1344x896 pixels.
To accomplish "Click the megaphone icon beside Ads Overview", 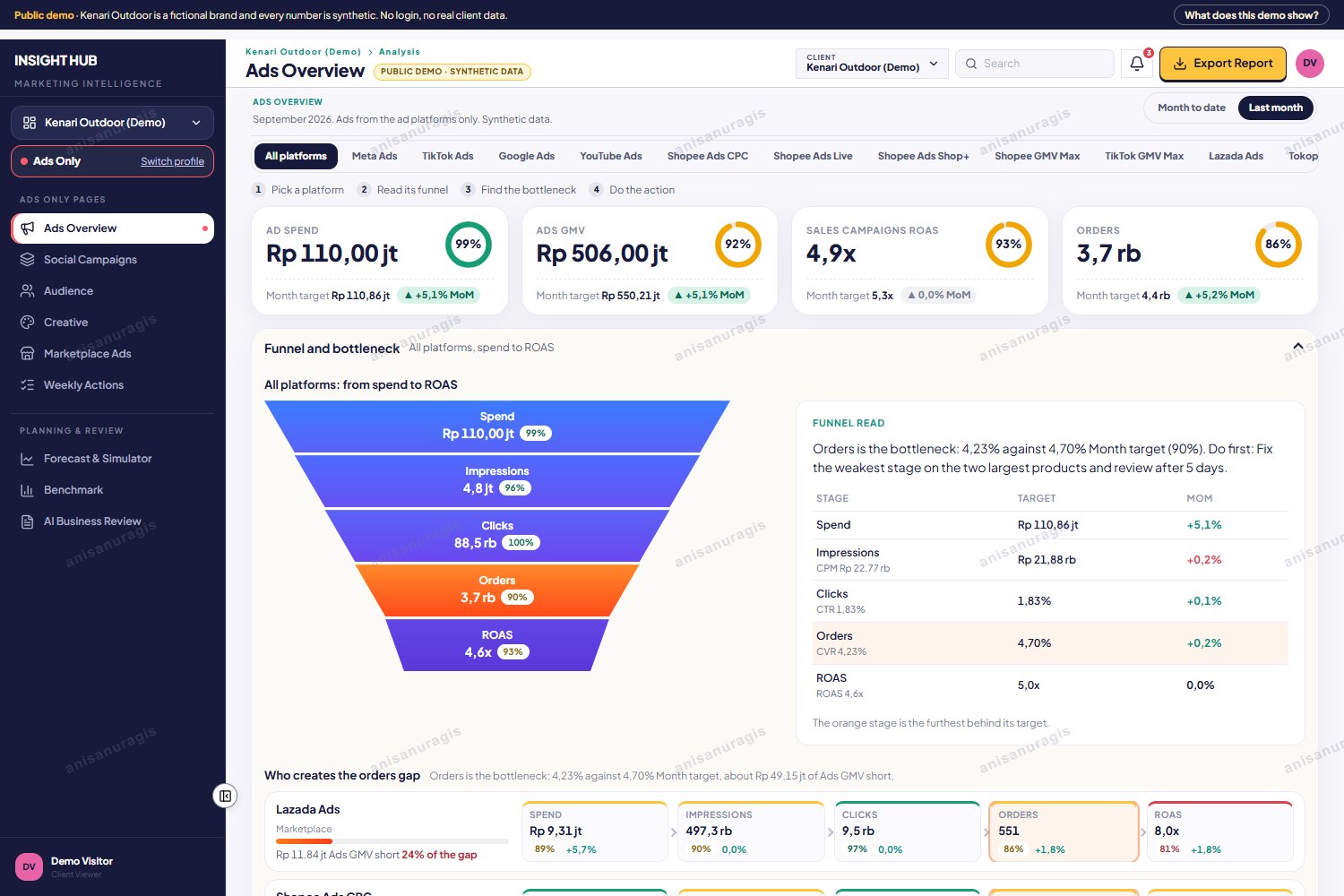I will pyautogui.click(x=28, y=228).
